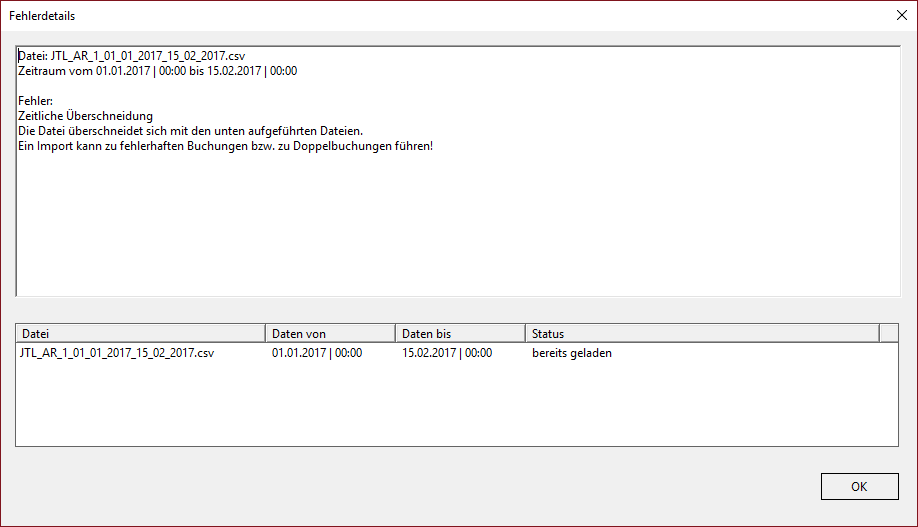Click the 'Die Datei überschneidet sich' line
918x527 pixels.
pos(190,132)
